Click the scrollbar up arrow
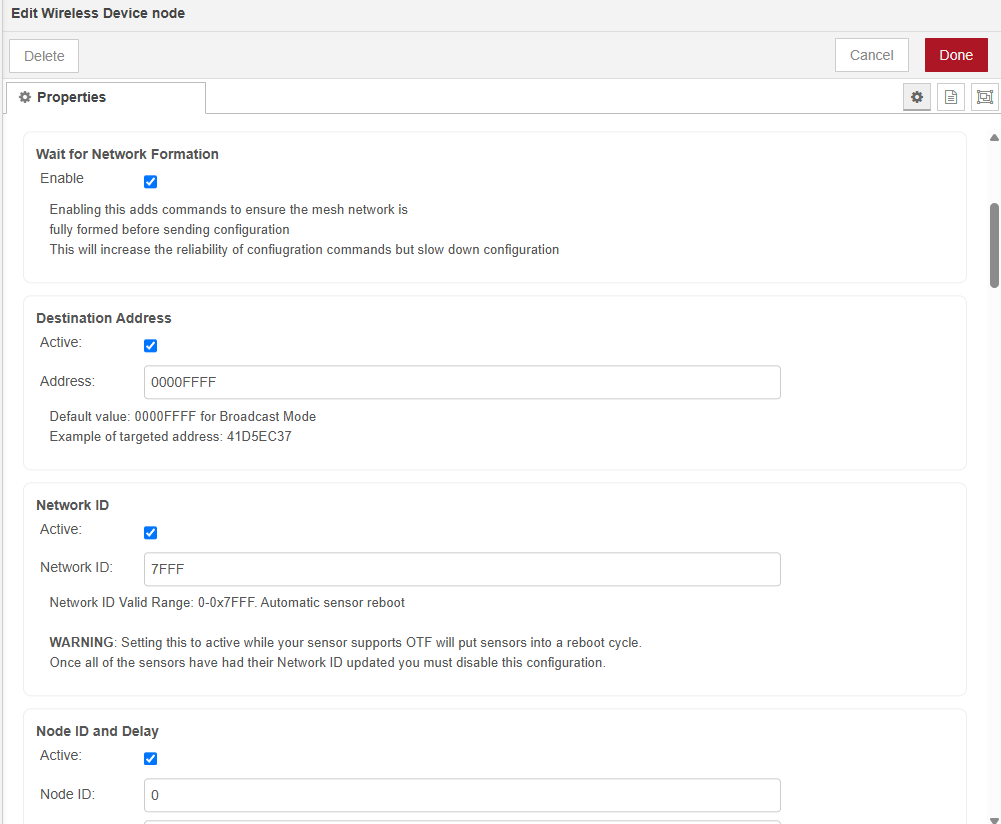1001x824 pixels. pos(993,138)
